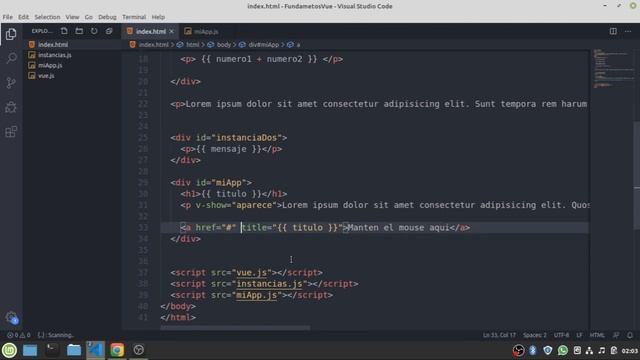640x360 pixels.
Task: Click the Scanning status bar item
Action: point(56,335)
